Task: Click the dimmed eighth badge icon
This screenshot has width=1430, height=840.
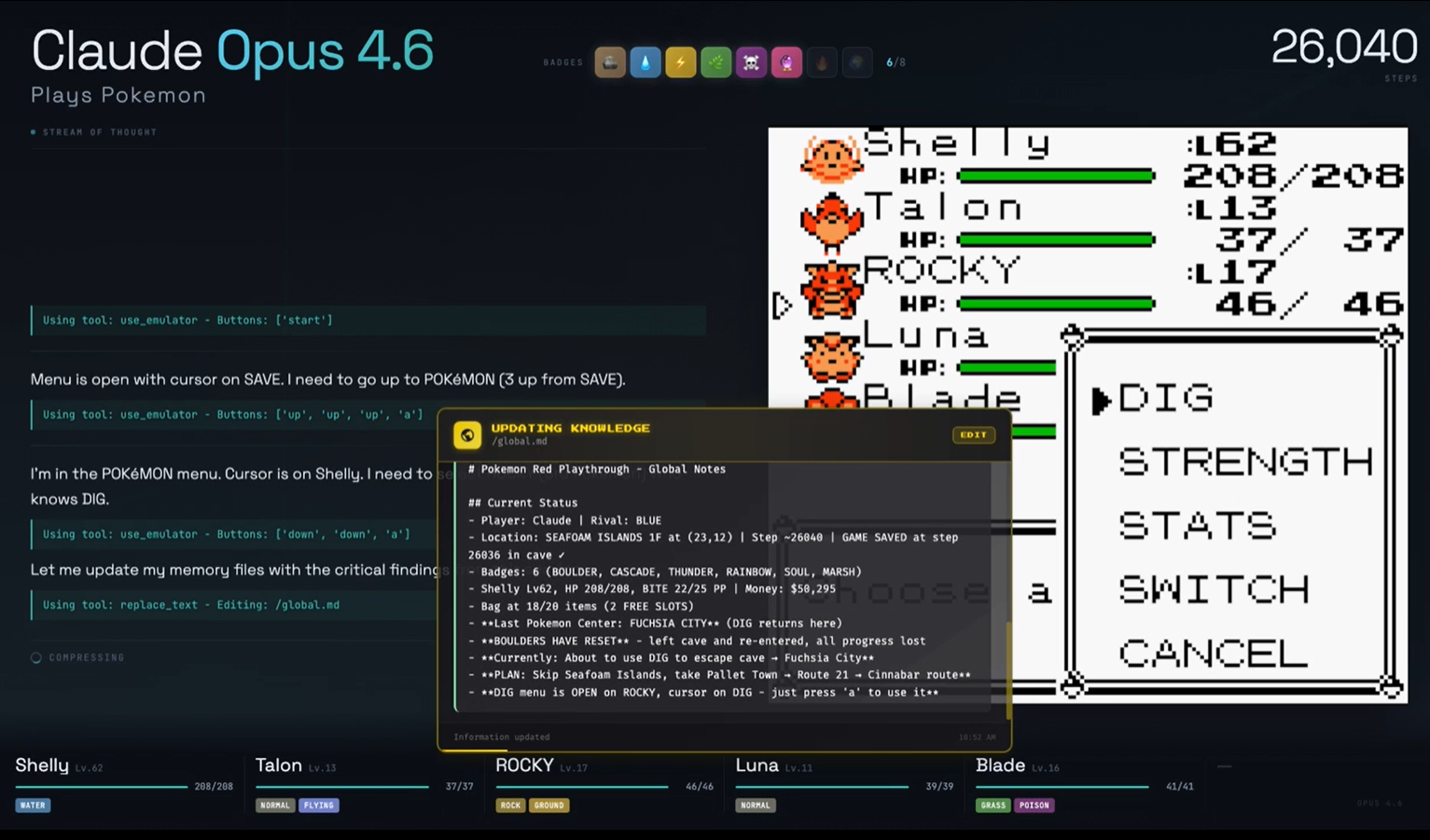Action: click(x=857, y=62)
